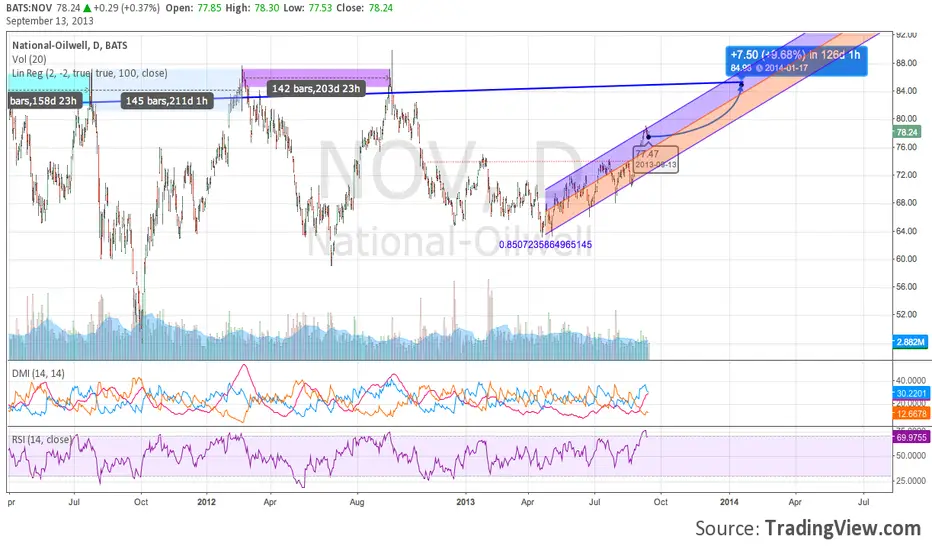Select the National-Oilwell, D, BATS legend
This screenshot has height=550, width=932.
pyautogui.click(x=70, y=45)
